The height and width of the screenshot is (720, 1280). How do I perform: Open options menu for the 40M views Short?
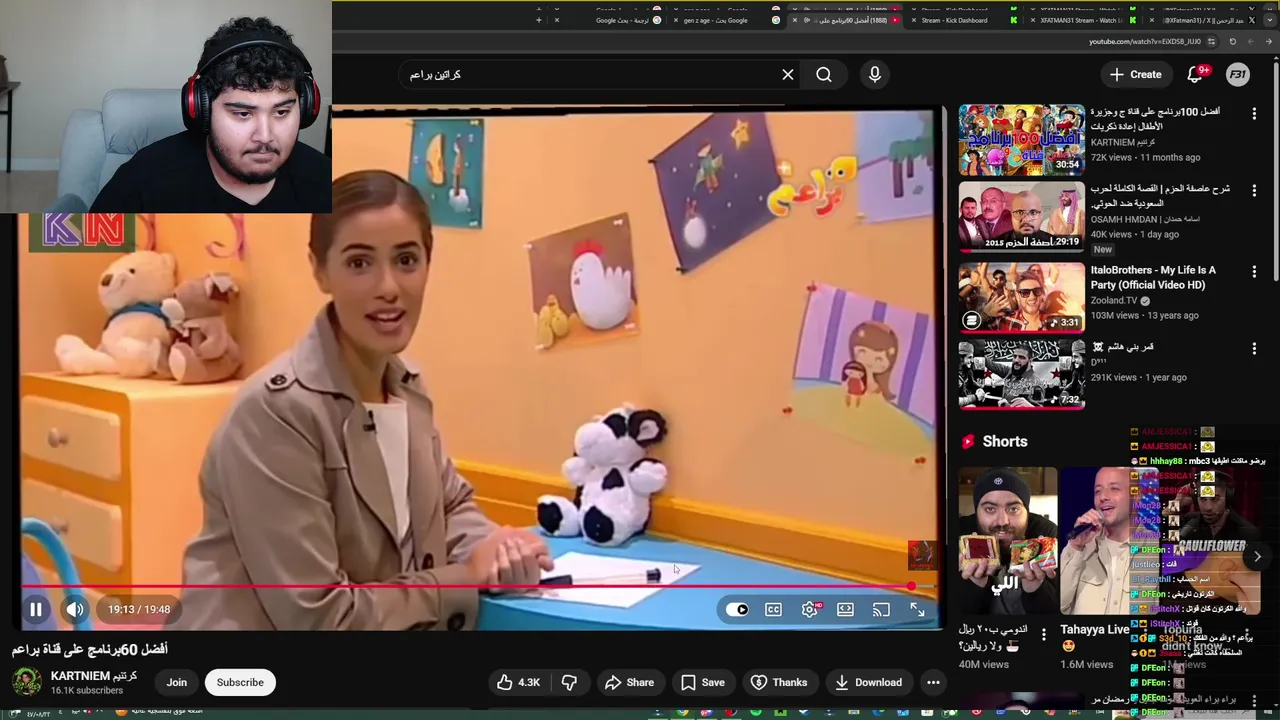(1043, 635)
